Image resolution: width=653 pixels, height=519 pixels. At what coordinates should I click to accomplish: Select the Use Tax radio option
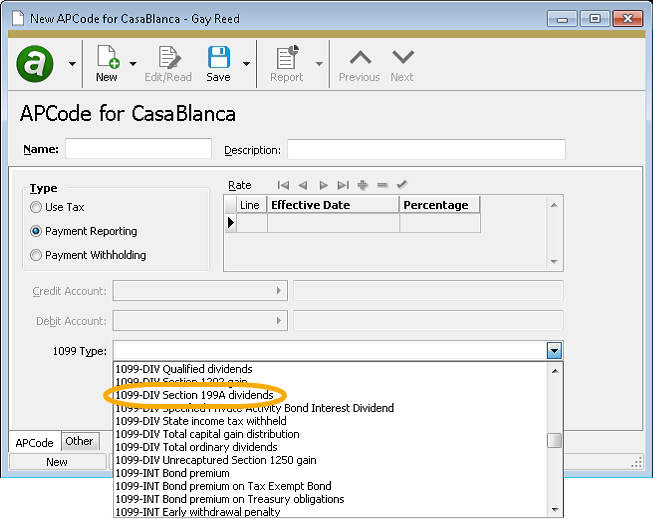coord(37,207)
